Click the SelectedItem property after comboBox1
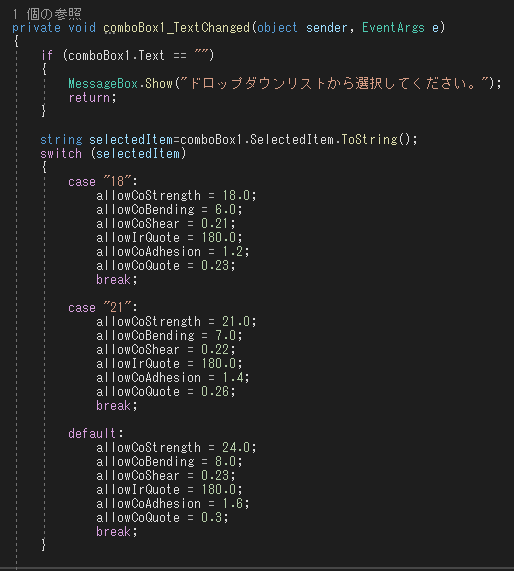This screenshot has width=514, height=571. [x=292, y=139]
